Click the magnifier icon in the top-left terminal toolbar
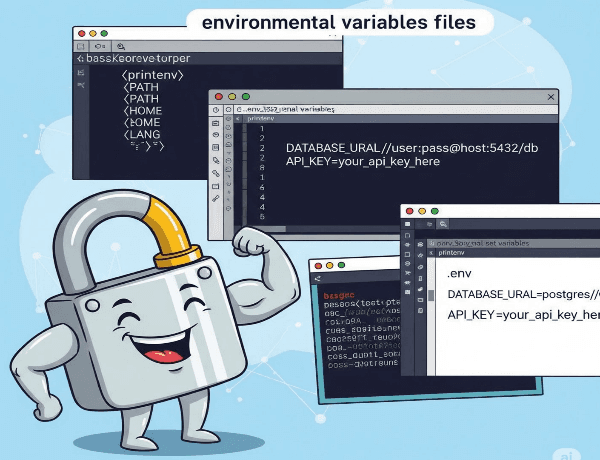This screenshot has width=600, height=460. (x=121, y=46)
